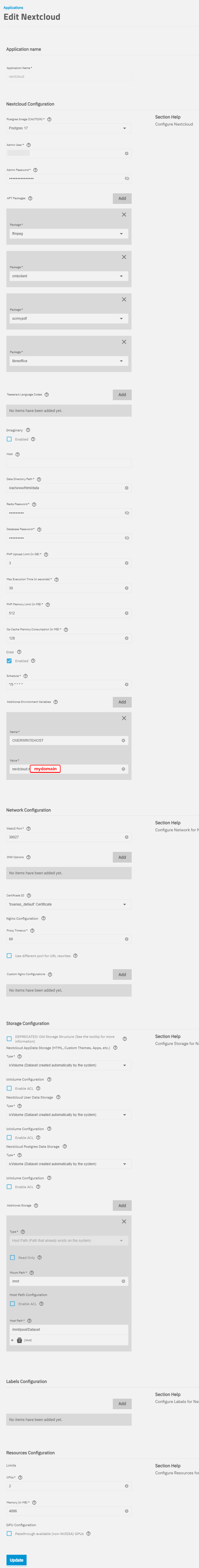The height and width of the screenshot is (1568, 199).
Task: Add a DNS option
Action: point(122,857)
